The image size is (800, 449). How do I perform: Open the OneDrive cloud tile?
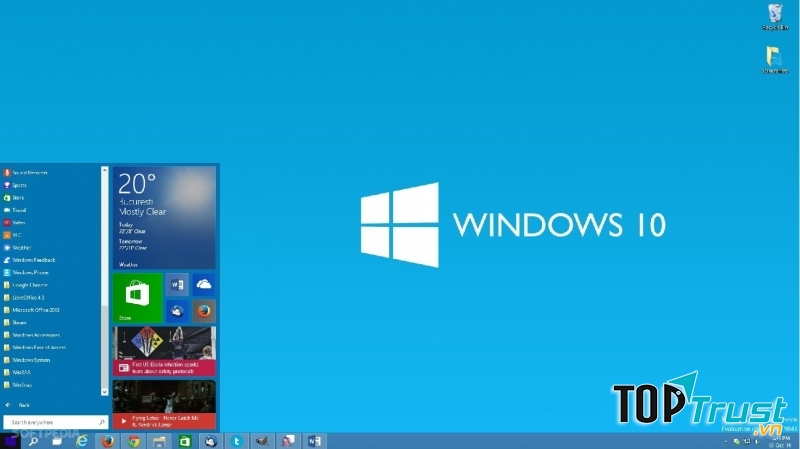click(x=204, y=285)
